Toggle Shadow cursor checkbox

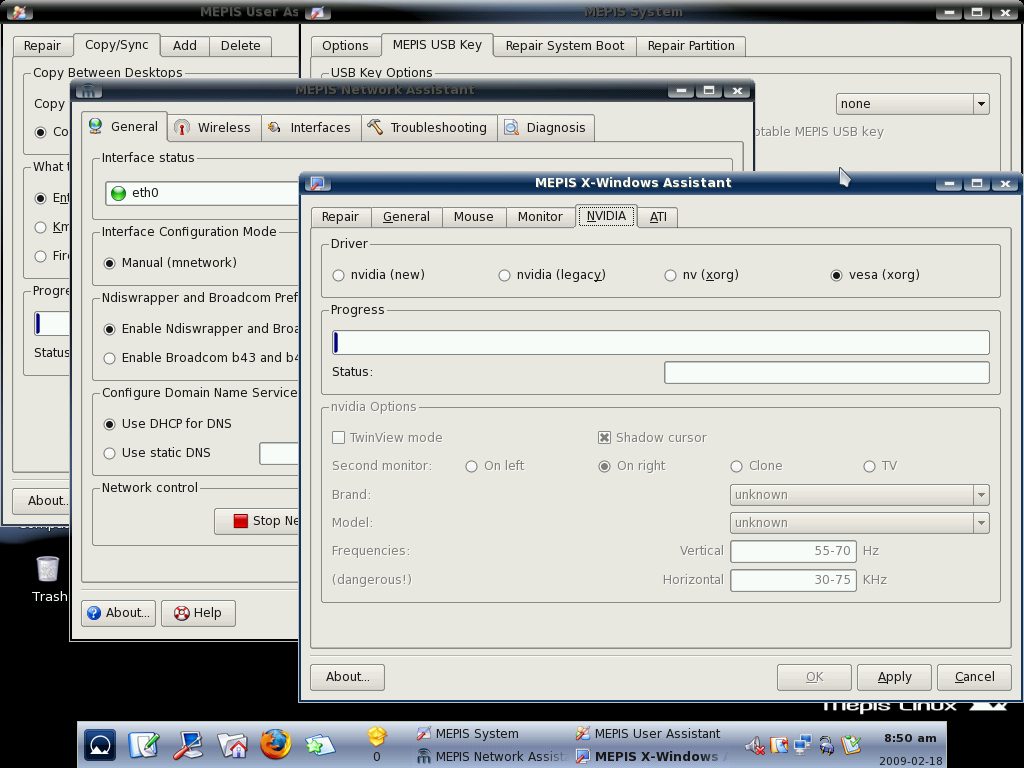tap(652, 438)
